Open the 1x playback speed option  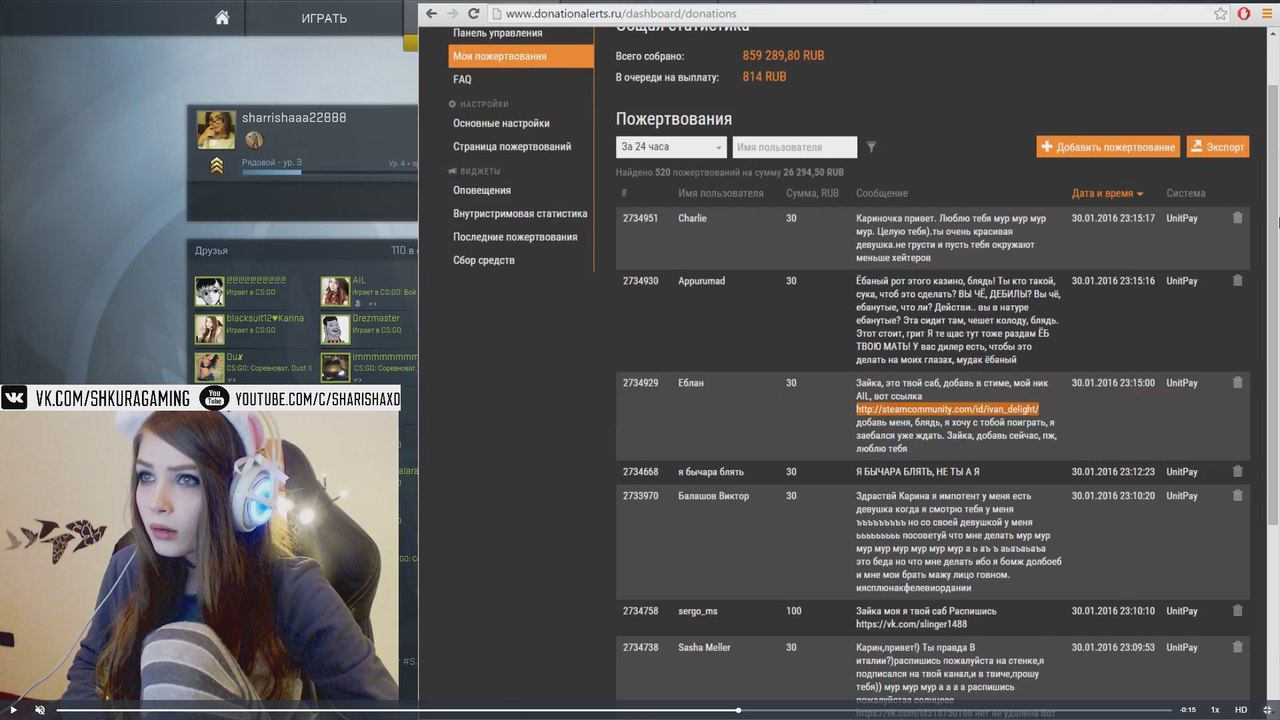[x=1215, y=710]
